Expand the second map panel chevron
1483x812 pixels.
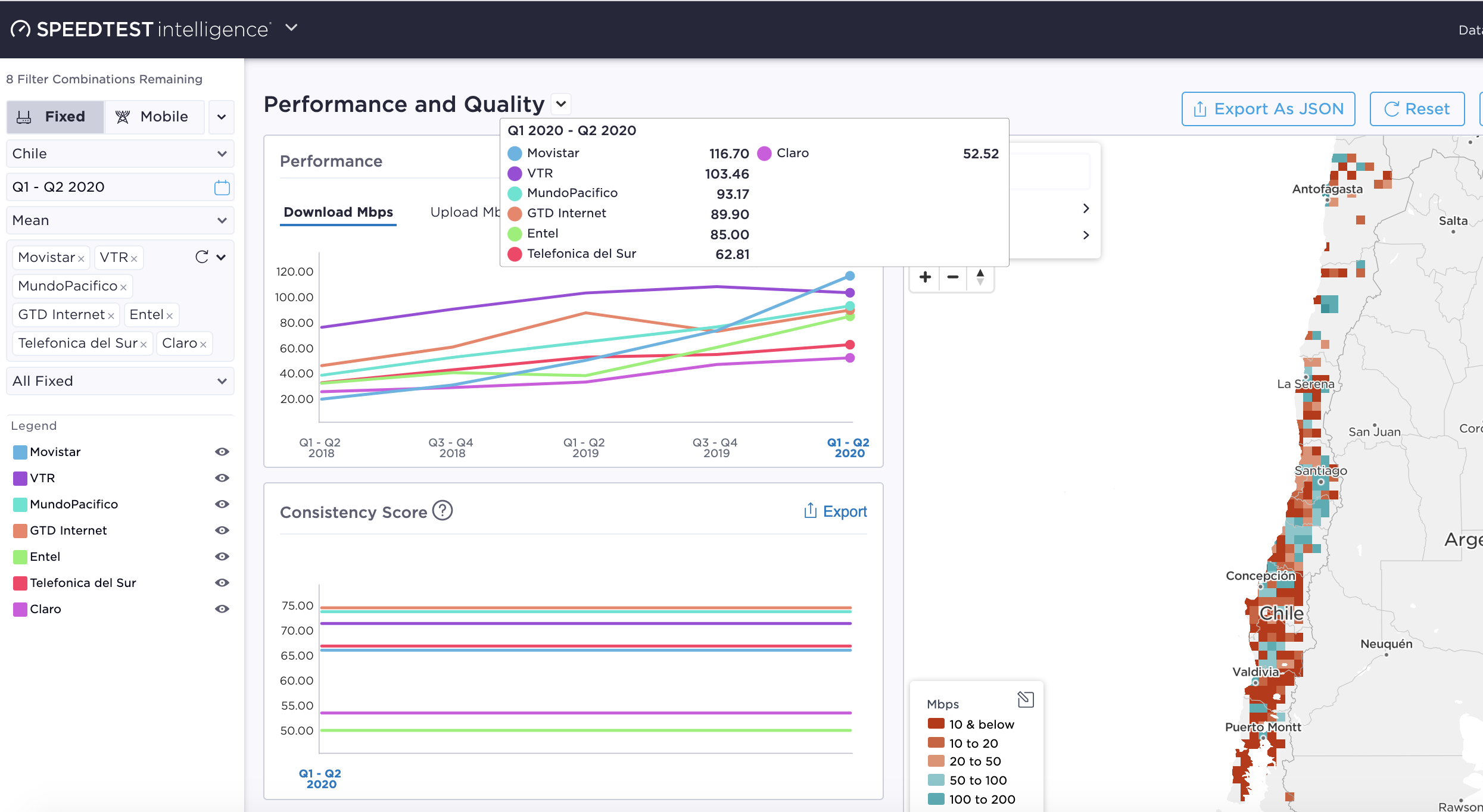click(1086, 235)
